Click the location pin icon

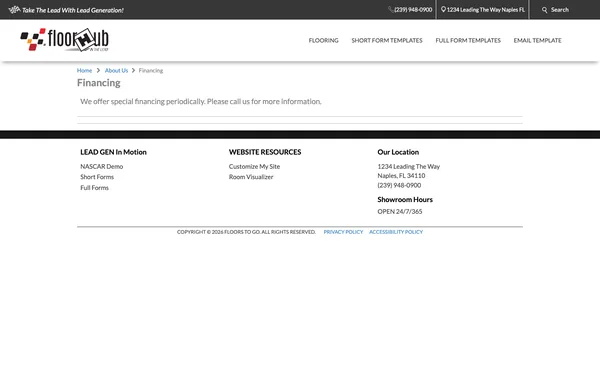[x=443, y=10]
